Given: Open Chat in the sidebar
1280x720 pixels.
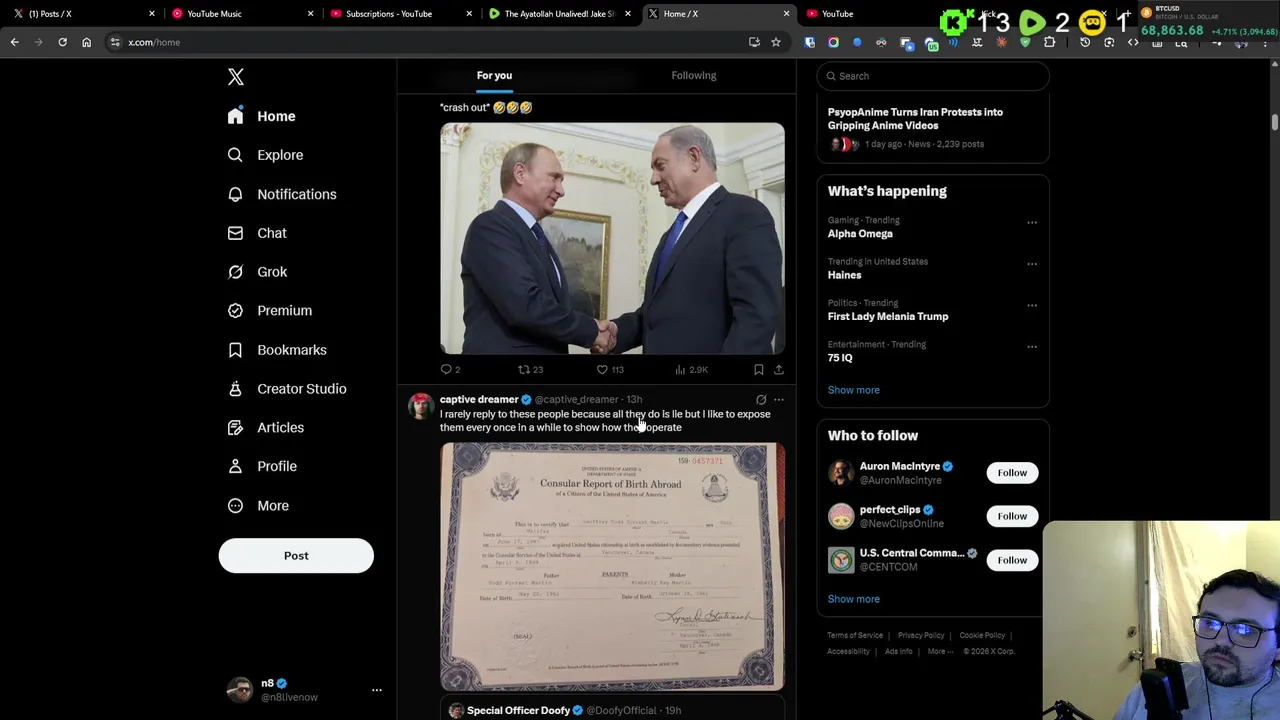Looking at the screenshot, I should pos(257,233).
